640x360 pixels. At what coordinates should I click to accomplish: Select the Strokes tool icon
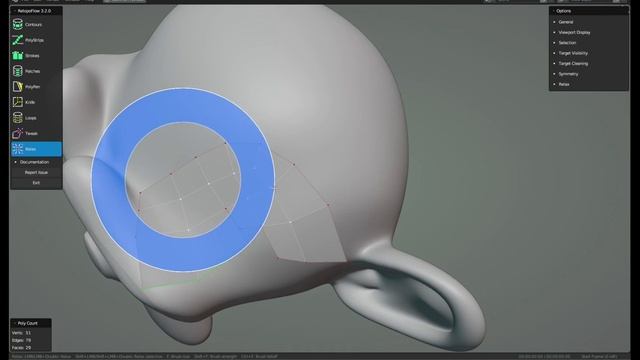(x=18, y=56)
